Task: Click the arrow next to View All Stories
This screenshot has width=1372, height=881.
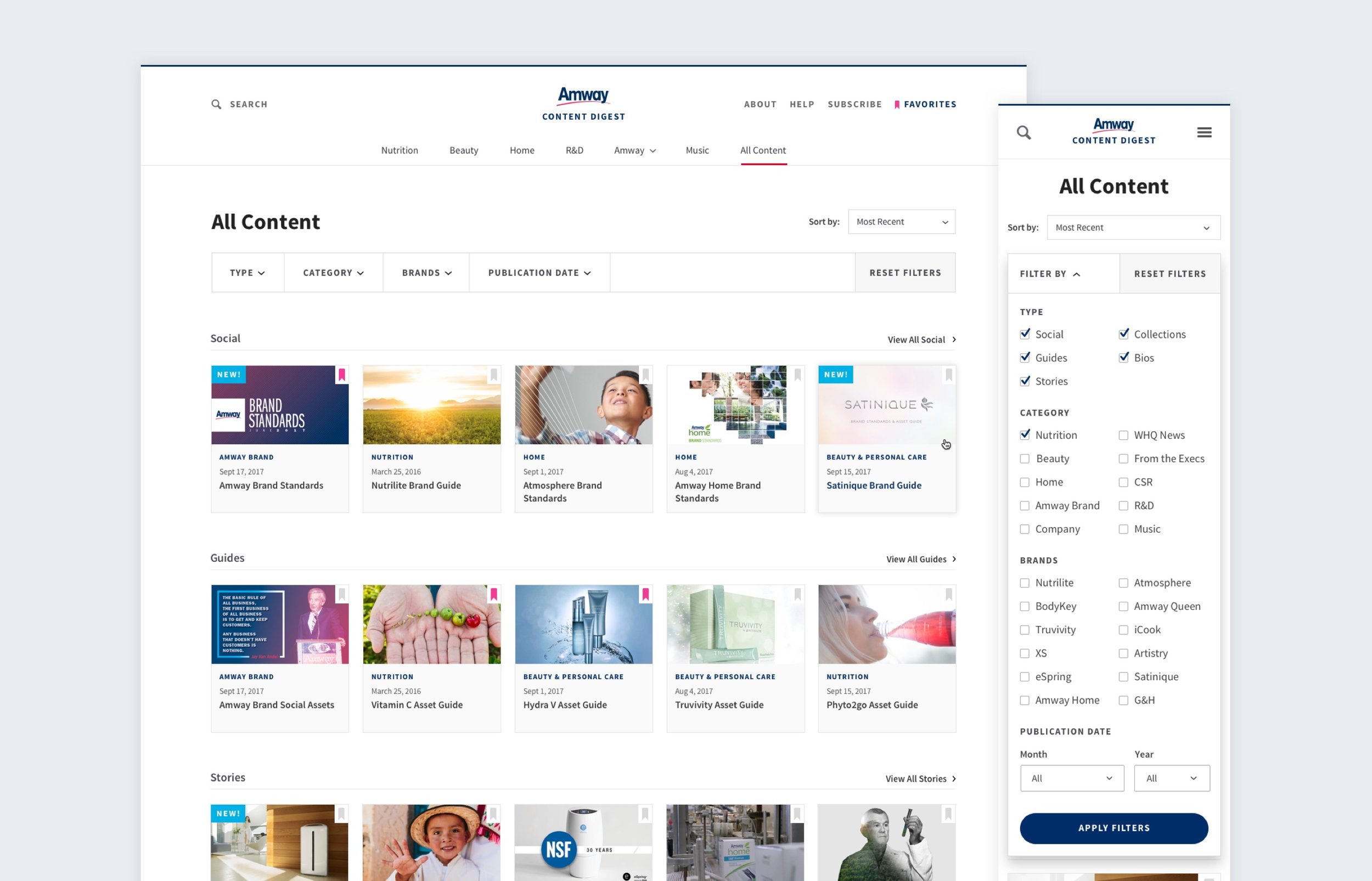Action: click(x=954, y=778)
